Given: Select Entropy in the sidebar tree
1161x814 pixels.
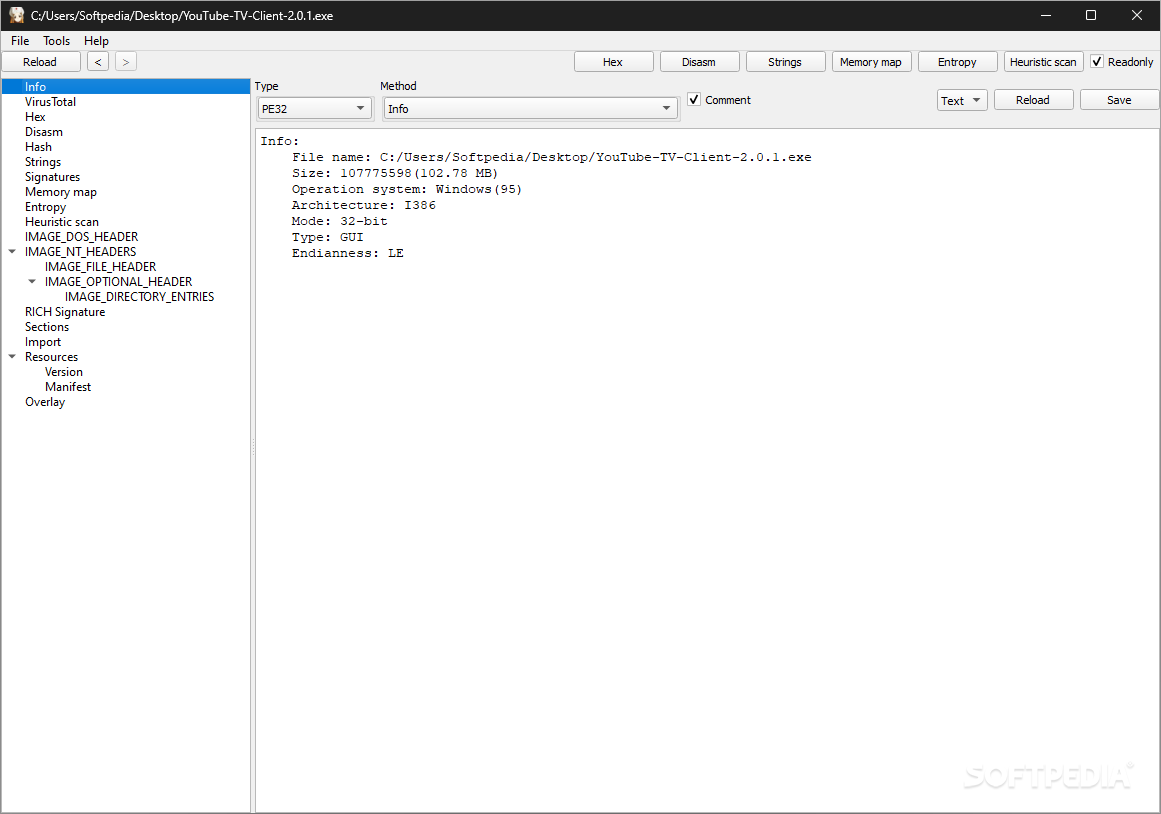Looking at the screenshot, I should tap(45, 207).
